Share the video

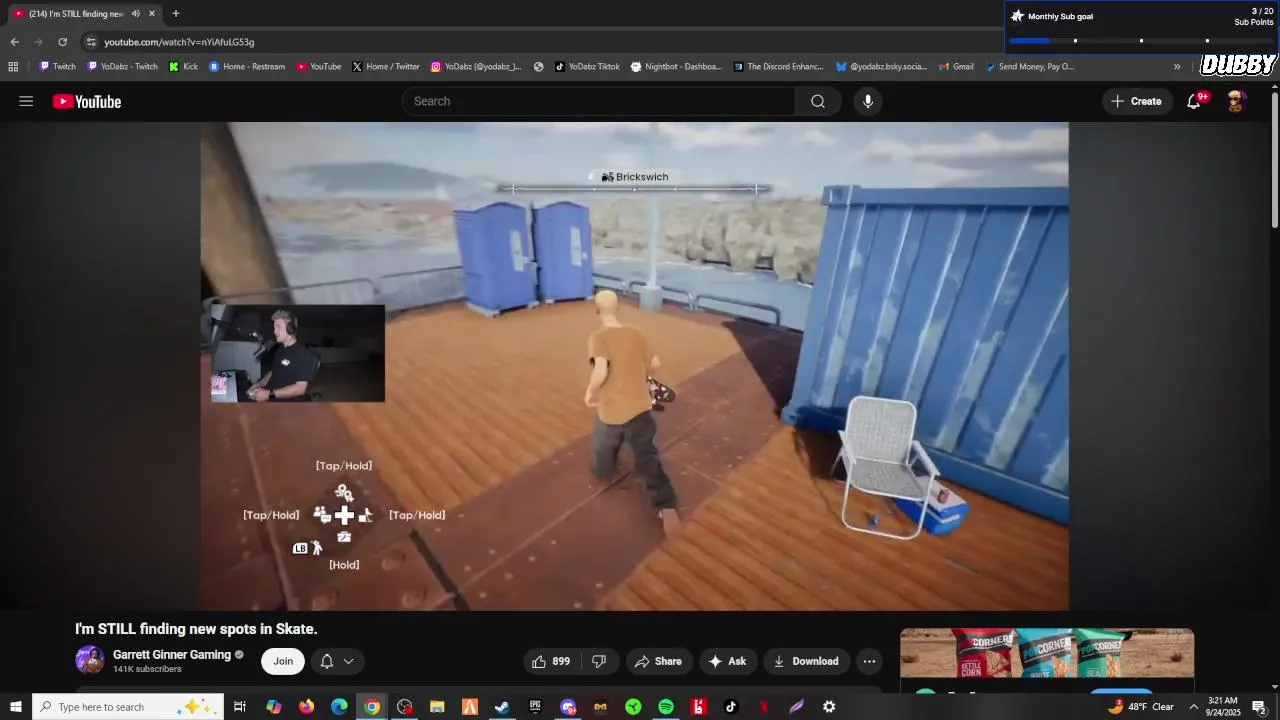coord(658,661)
